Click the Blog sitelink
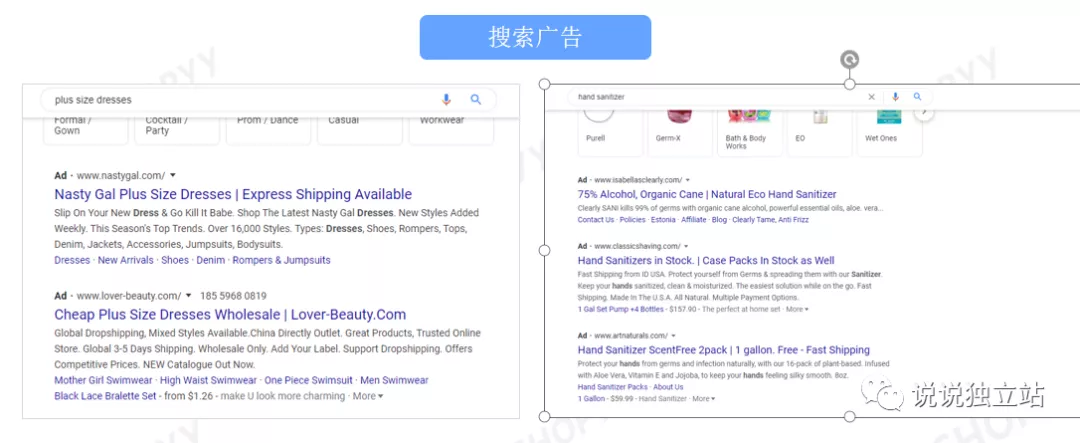 tap(719, 220)
